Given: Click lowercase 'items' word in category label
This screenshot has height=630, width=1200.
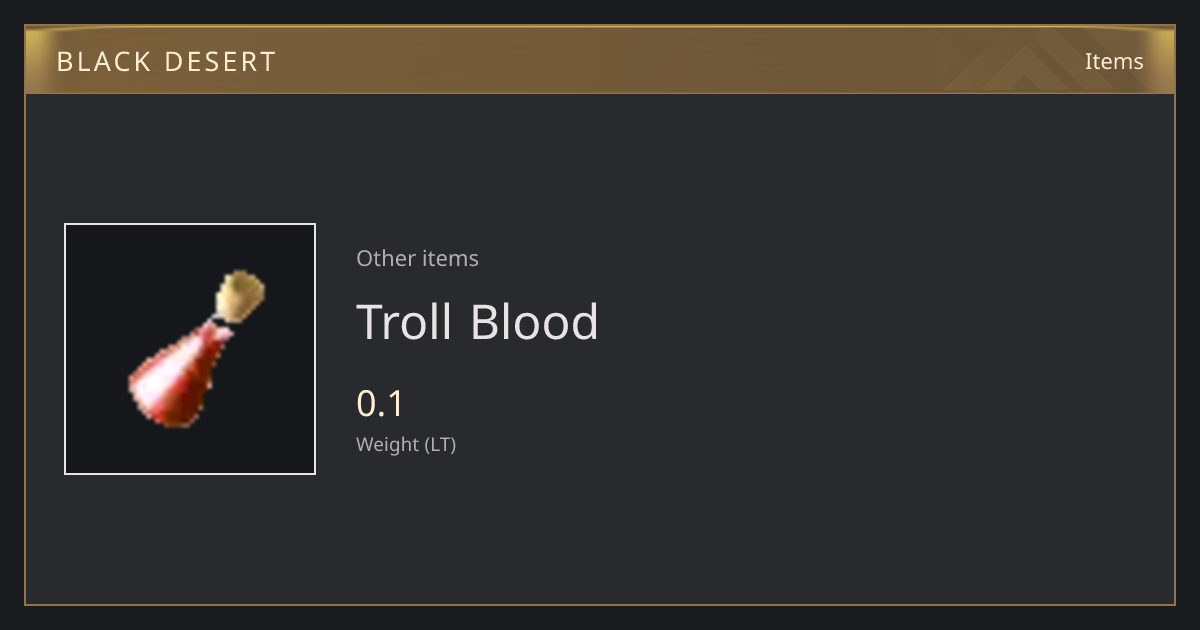Looking at the screenshot, I should click(451, 258).
